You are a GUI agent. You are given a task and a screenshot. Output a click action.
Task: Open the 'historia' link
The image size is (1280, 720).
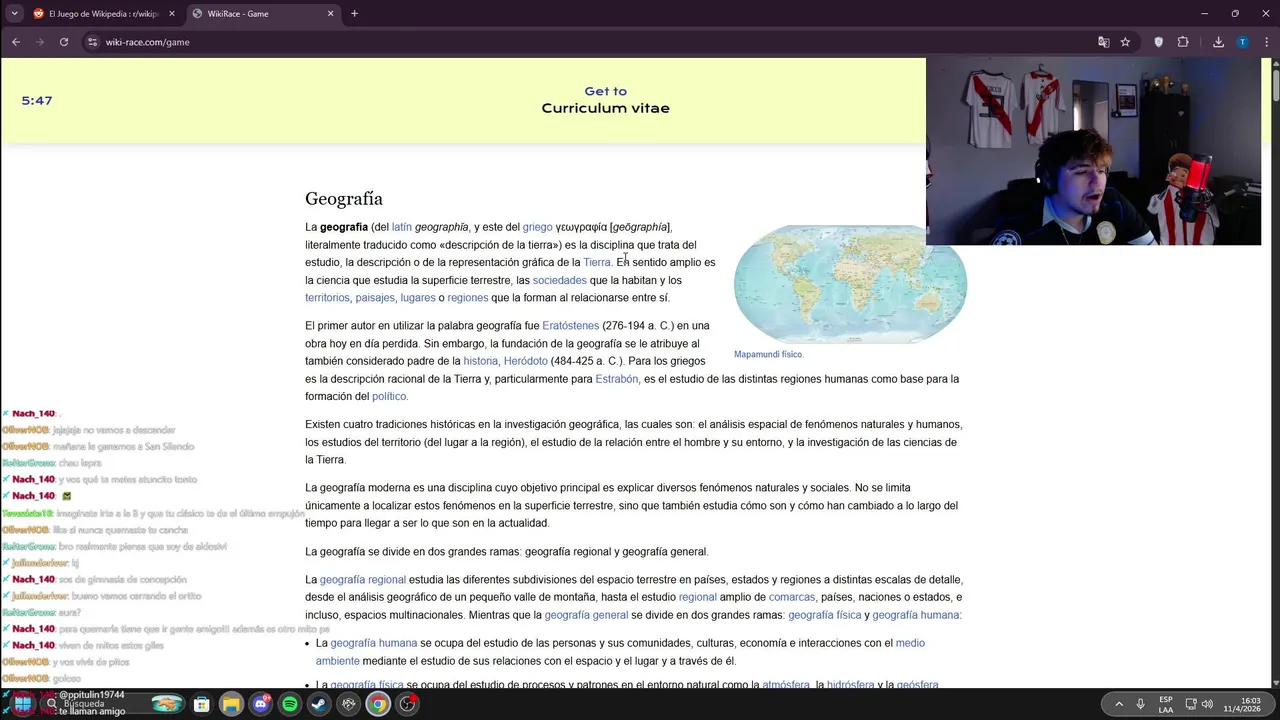point(480,361)
